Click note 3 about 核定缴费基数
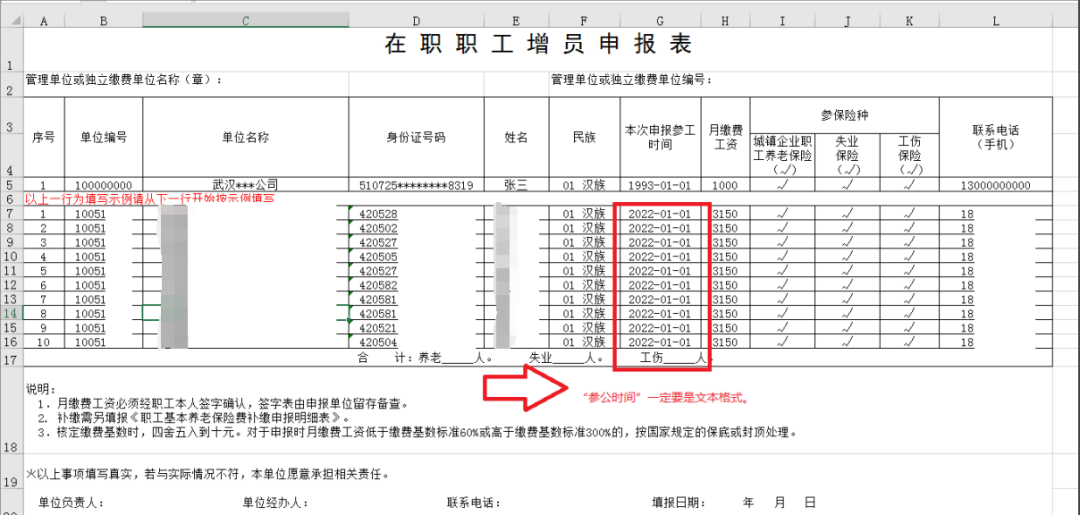Screen dimensions: 1080x515 (419, 433)
